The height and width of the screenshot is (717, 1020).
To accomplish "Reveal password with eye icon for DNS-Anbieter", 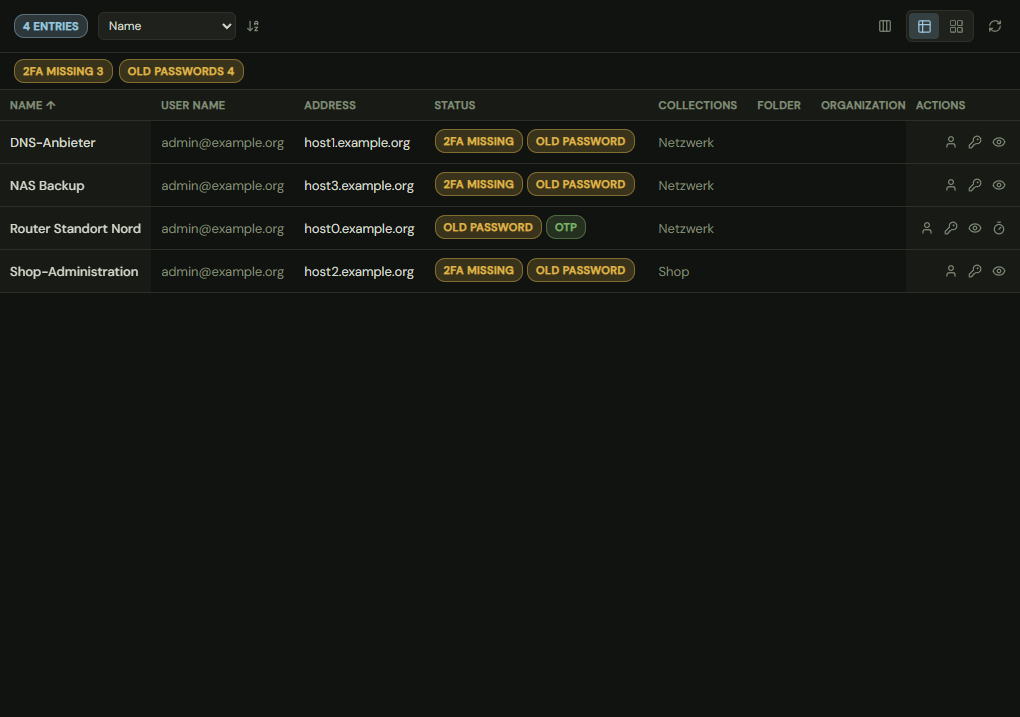I will click(x=999, y=142).
